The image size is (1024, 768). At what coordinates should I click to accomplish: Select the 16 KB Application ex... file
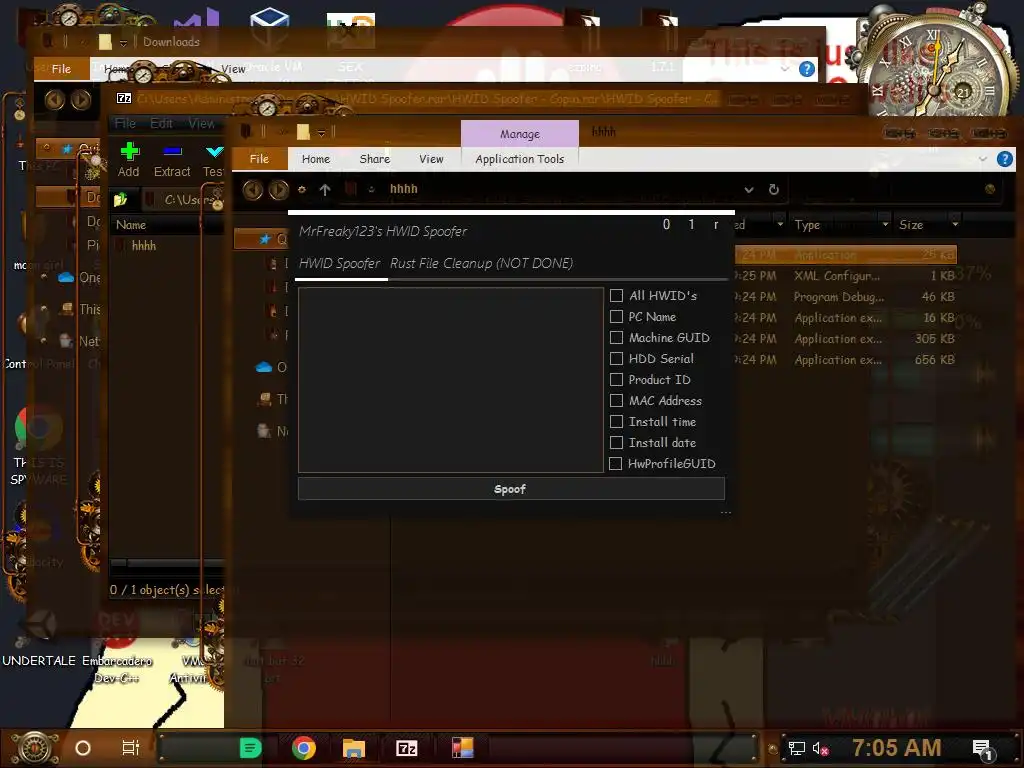point(846,318)
